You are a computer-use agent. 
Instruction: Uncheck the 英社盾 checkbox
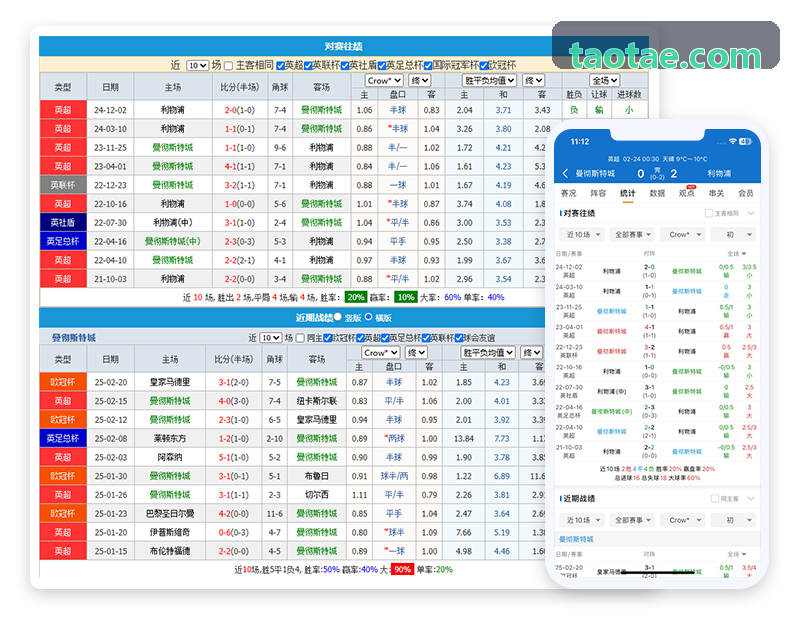pos(345,66)
